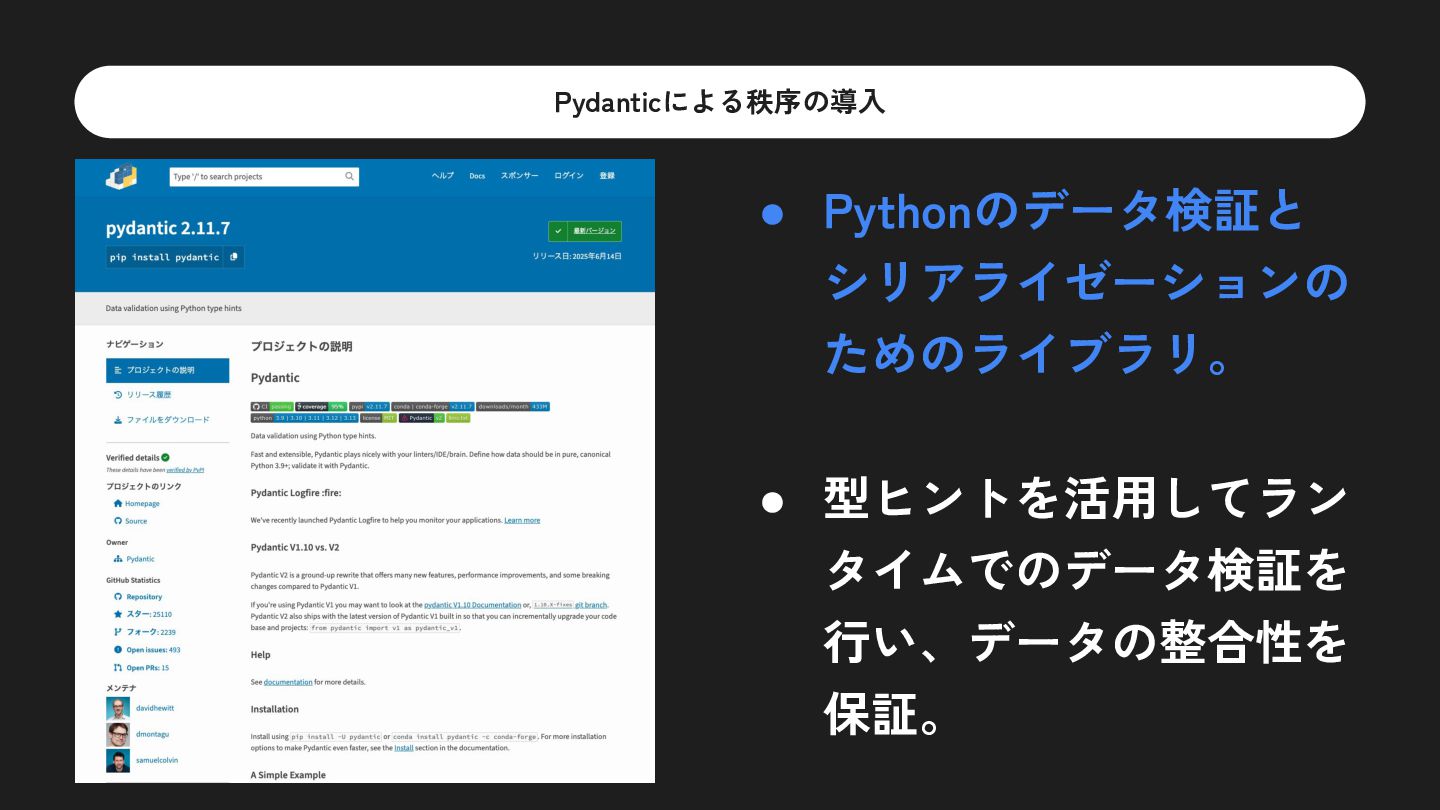Open the スポンサー menu item
This screenshot has height=810, width=1440.
(519, 176)
